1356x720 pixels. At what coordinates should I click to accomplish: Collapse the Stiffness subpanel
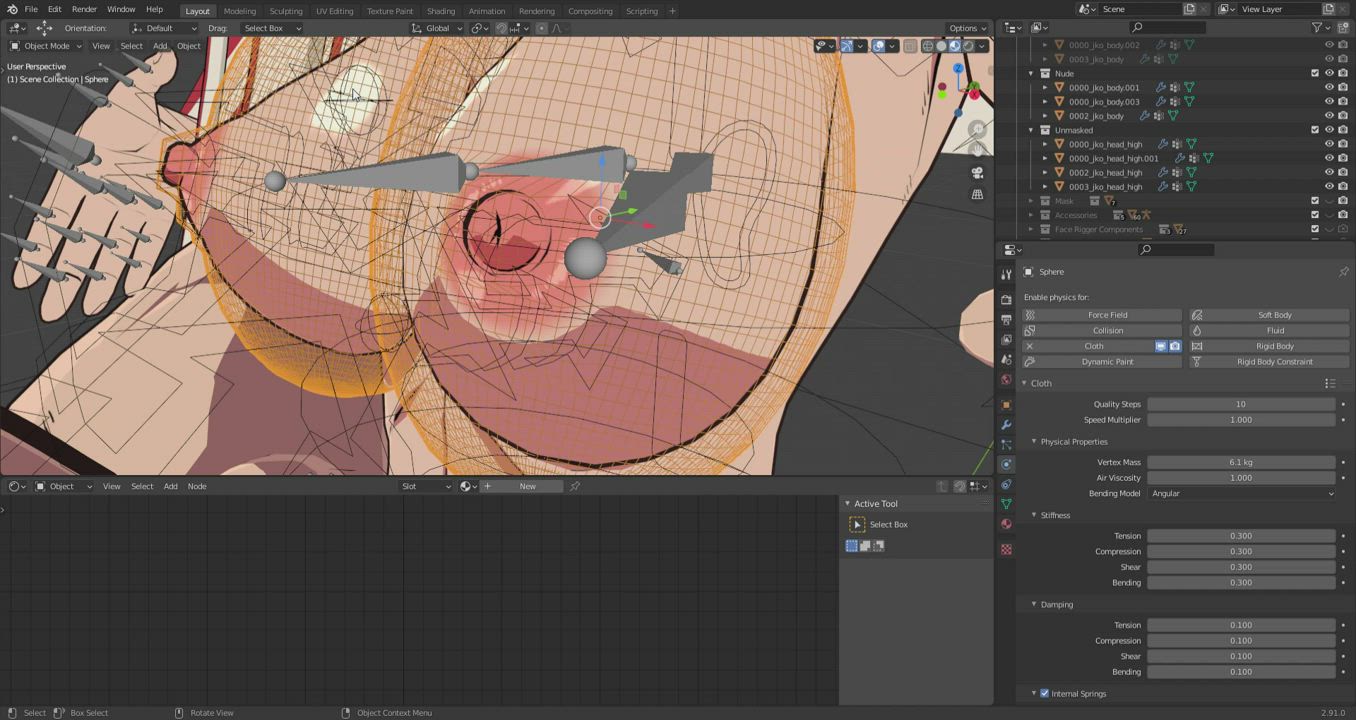[x=1034, y=515]
